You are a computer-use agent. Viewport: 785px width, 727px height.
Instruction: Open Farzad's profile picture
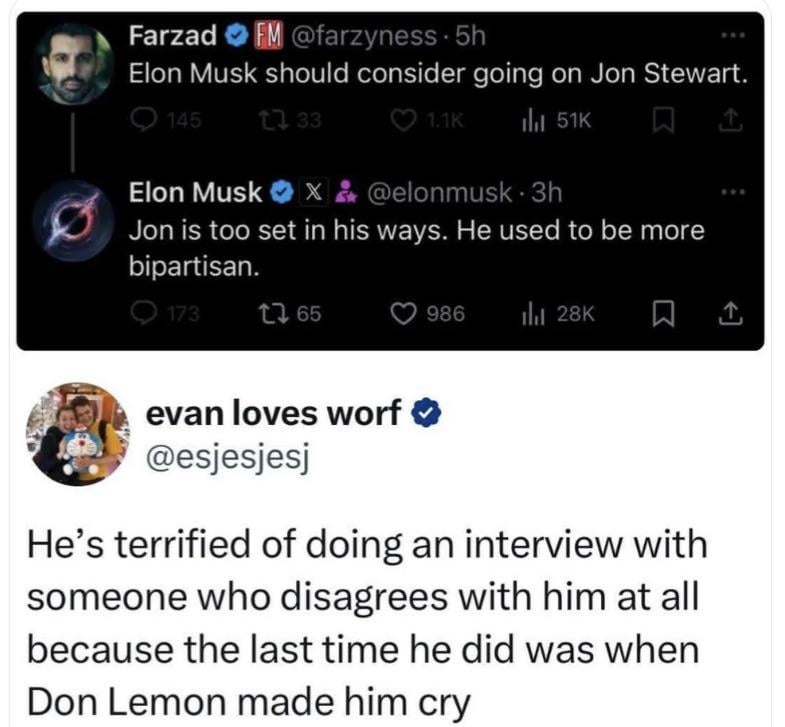(73, 61)
